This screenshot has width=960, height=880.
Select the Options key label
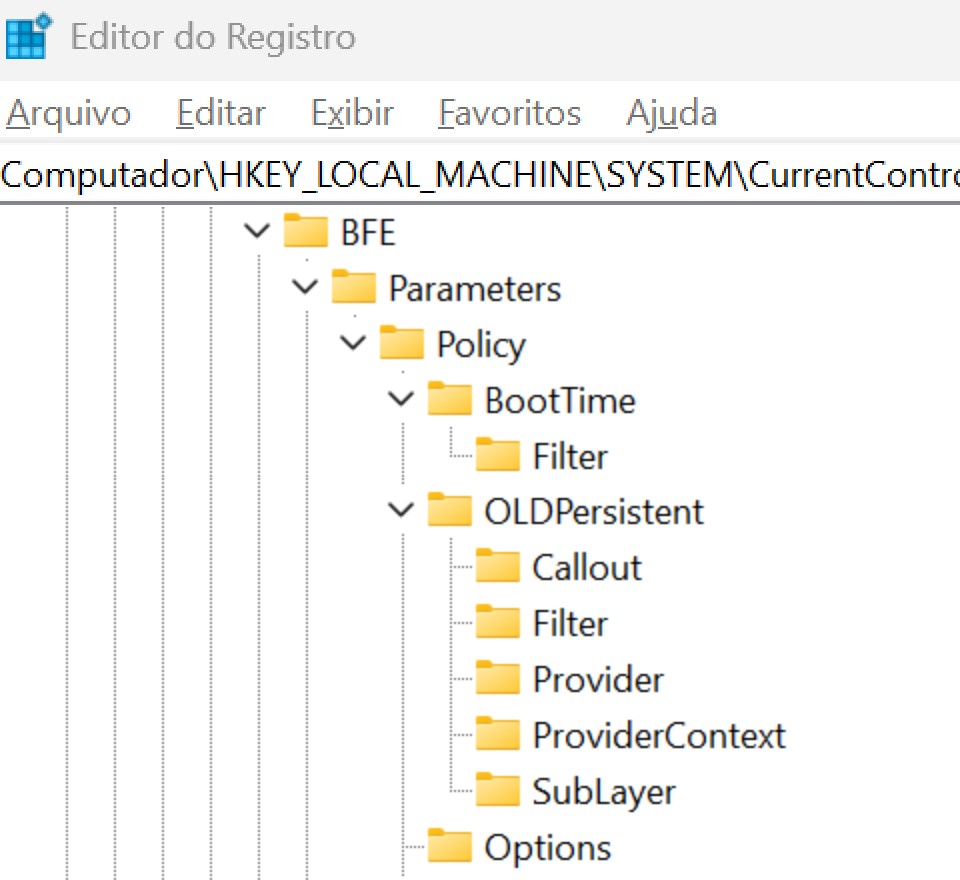pyautogui.click(x=548, y=849)
